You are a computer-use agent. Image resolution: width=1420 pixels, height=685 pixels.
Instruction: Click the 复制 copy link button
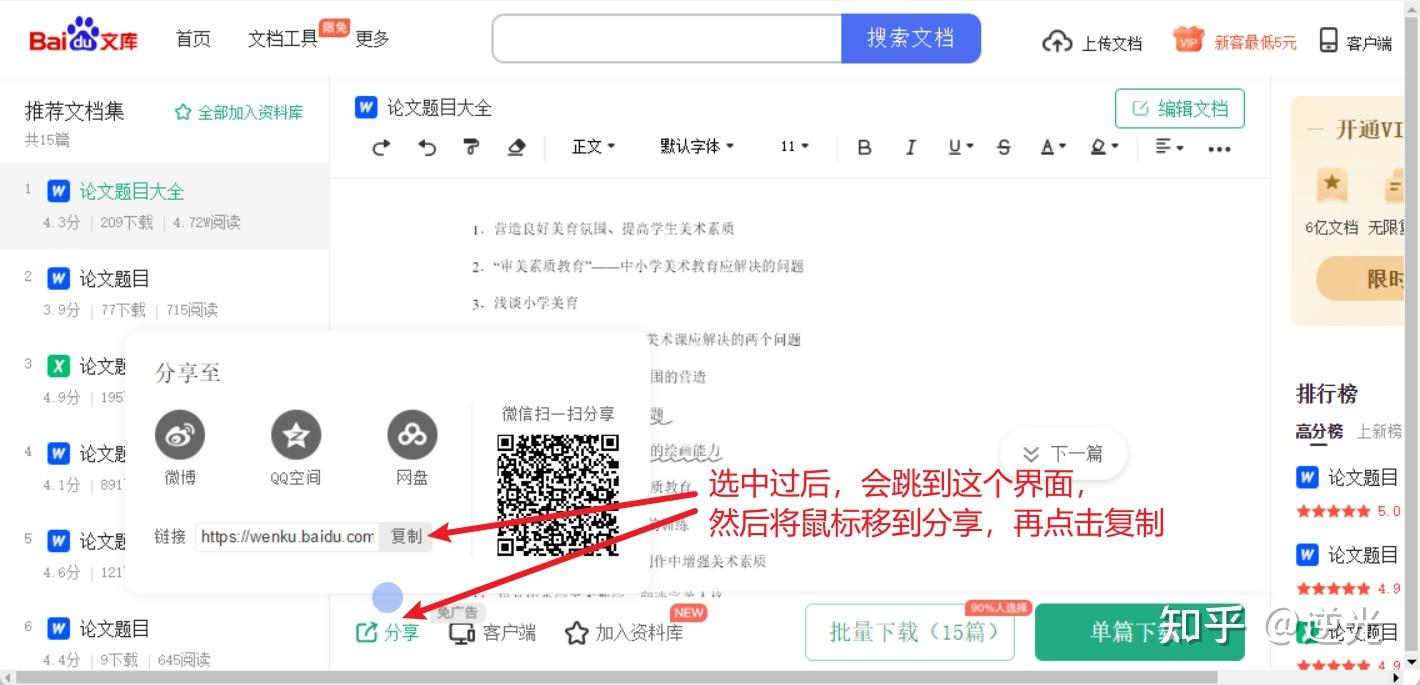(x=406, y=537)
